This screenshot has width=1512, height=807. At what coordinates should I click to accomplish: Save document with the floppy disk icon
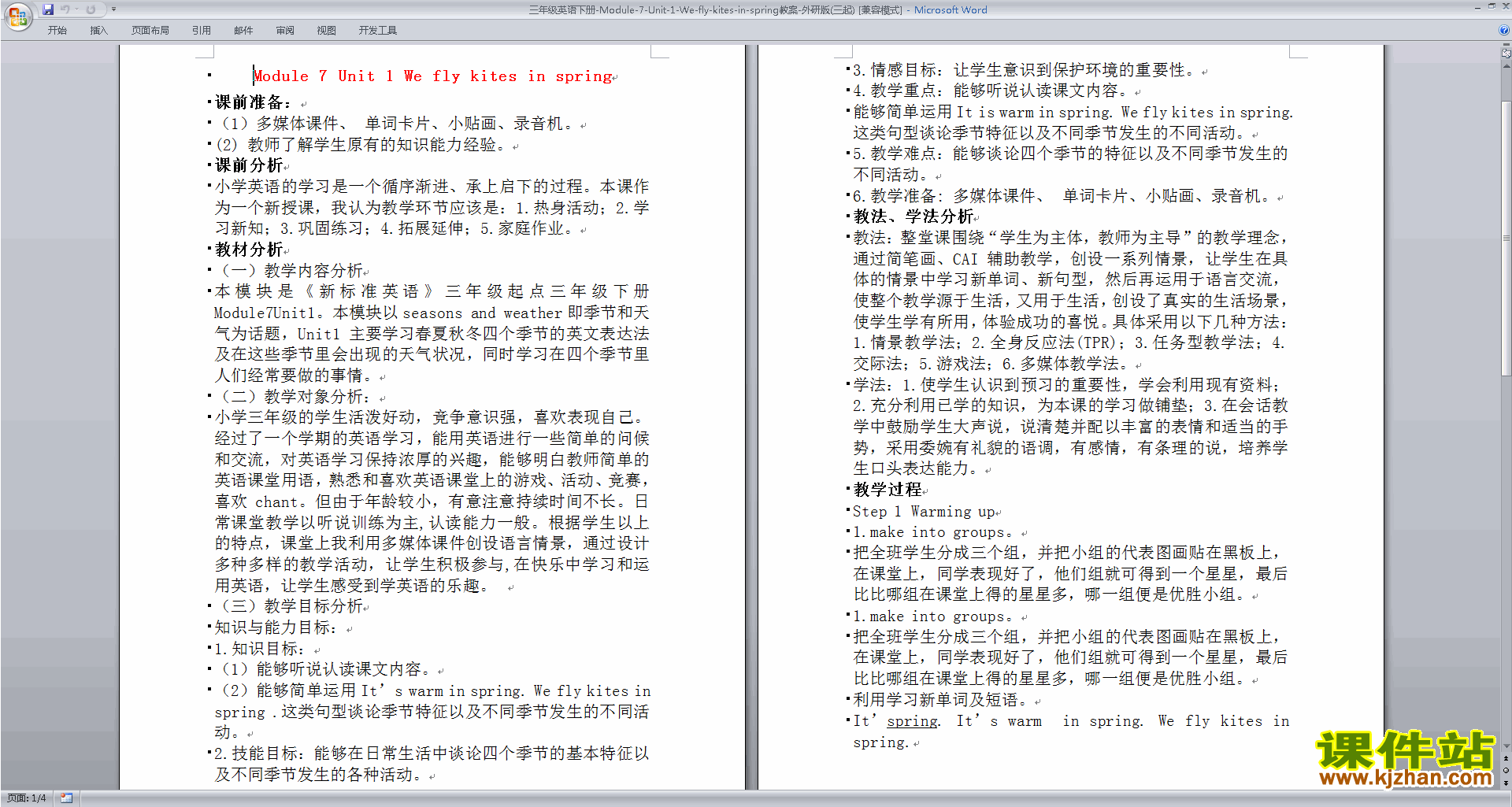click(48, 9)
